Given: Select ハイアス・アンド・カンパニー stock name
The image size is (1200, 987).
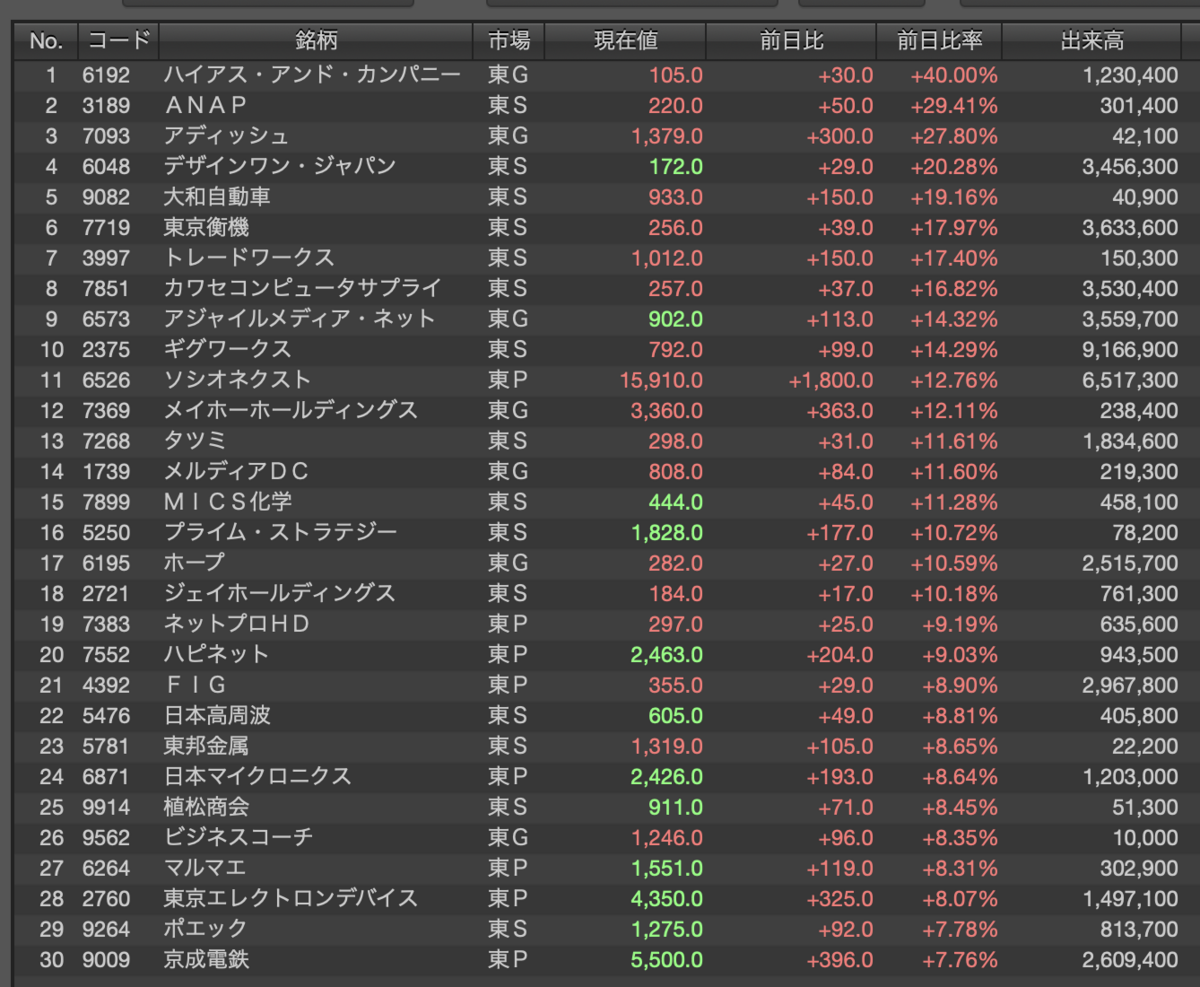Looking at the screenshot, I should click(312, 75).
